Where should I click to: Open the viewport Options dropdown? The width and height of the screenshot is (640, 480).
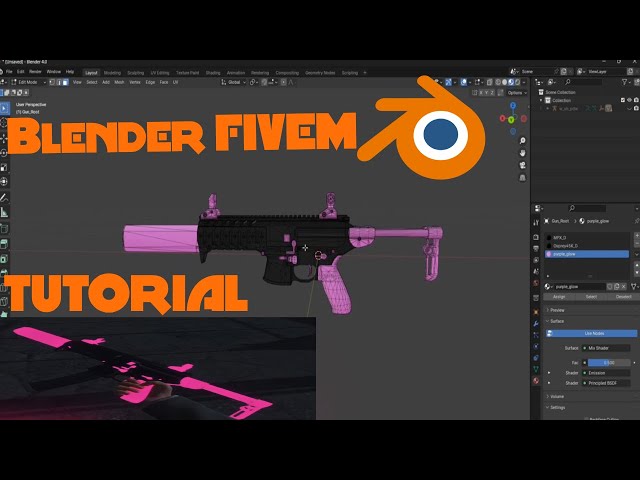517,93
